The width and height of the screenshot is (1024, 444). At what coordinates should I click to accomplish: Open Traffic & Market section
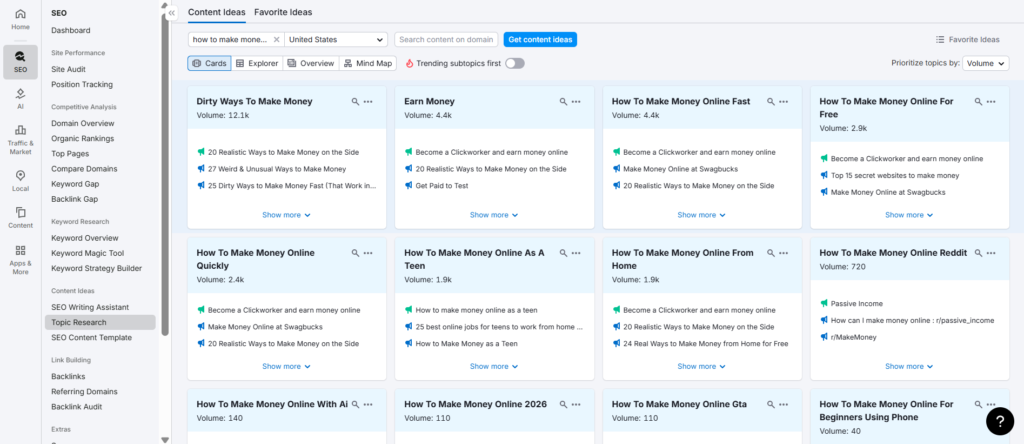pos(20,140)
